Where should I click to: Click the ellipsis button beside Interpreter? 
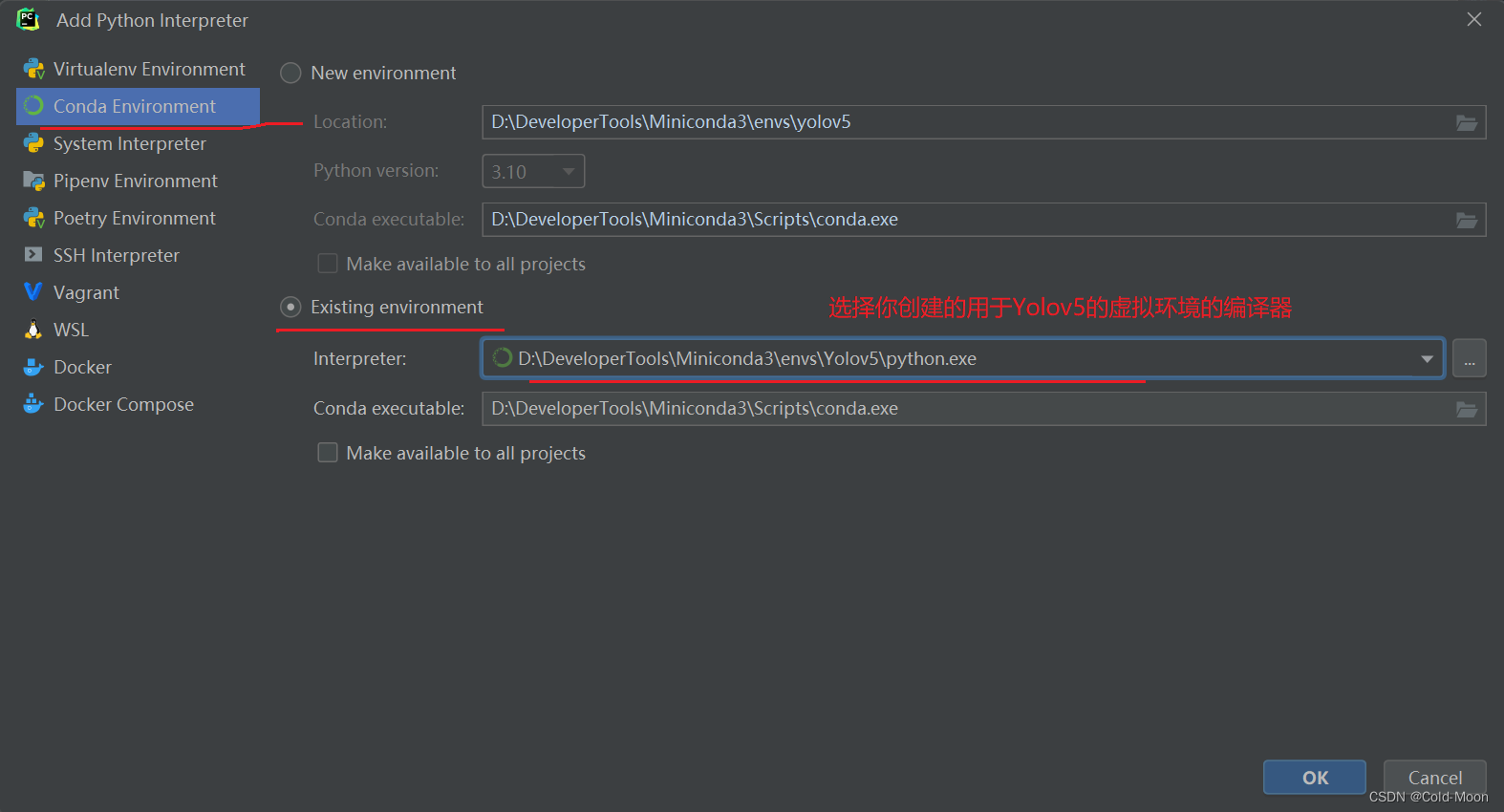[x=1470, y=359]
